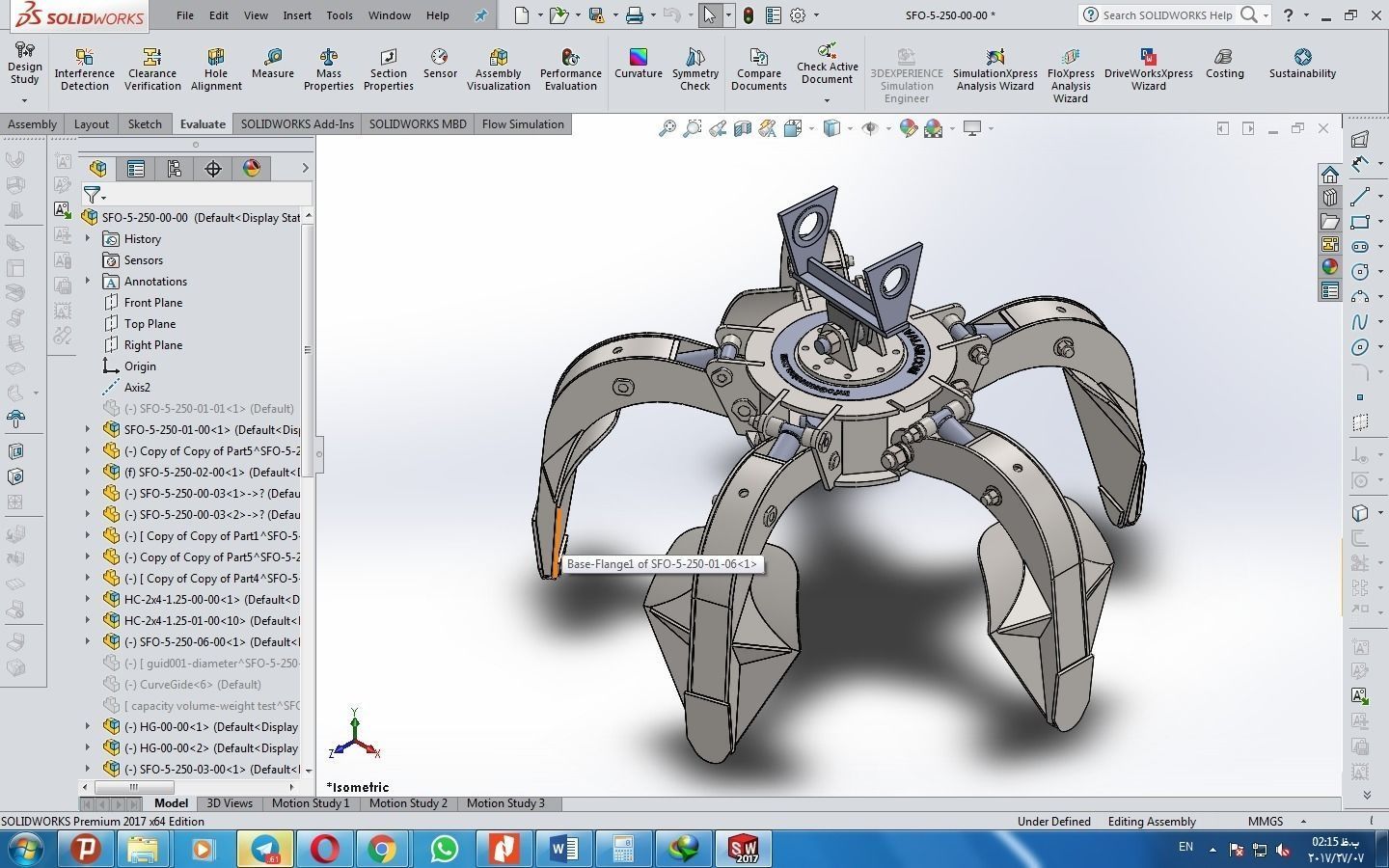Pin the SOLIDWORKS menu bar
Image resolution: width=1389 pixels, height=868 pixels.
point(480,15)
